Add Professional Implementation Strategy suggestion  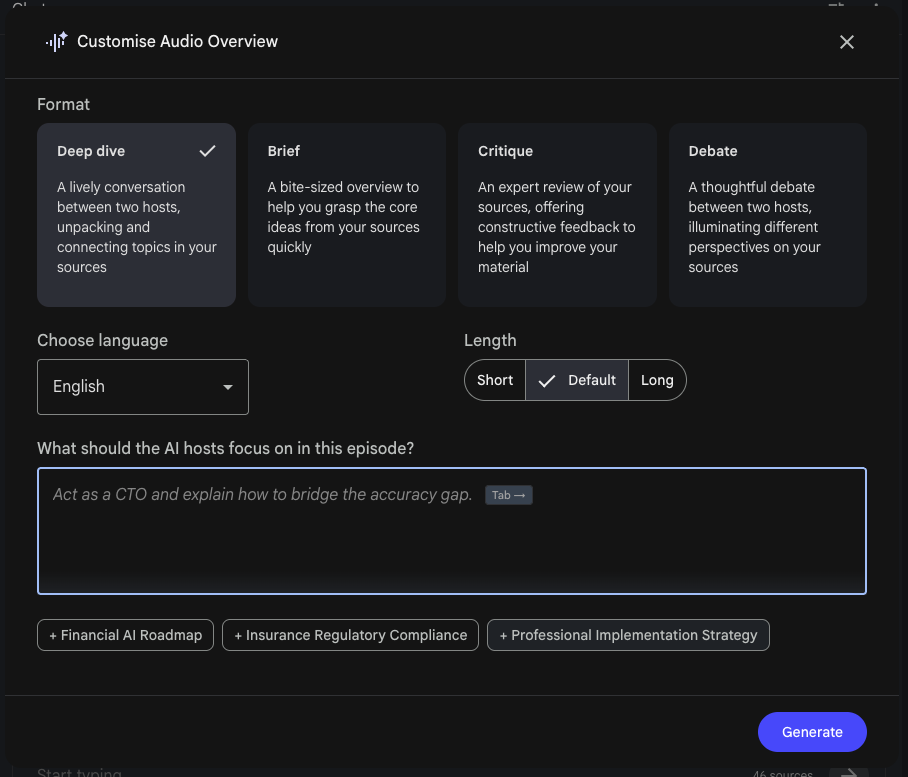628,635
